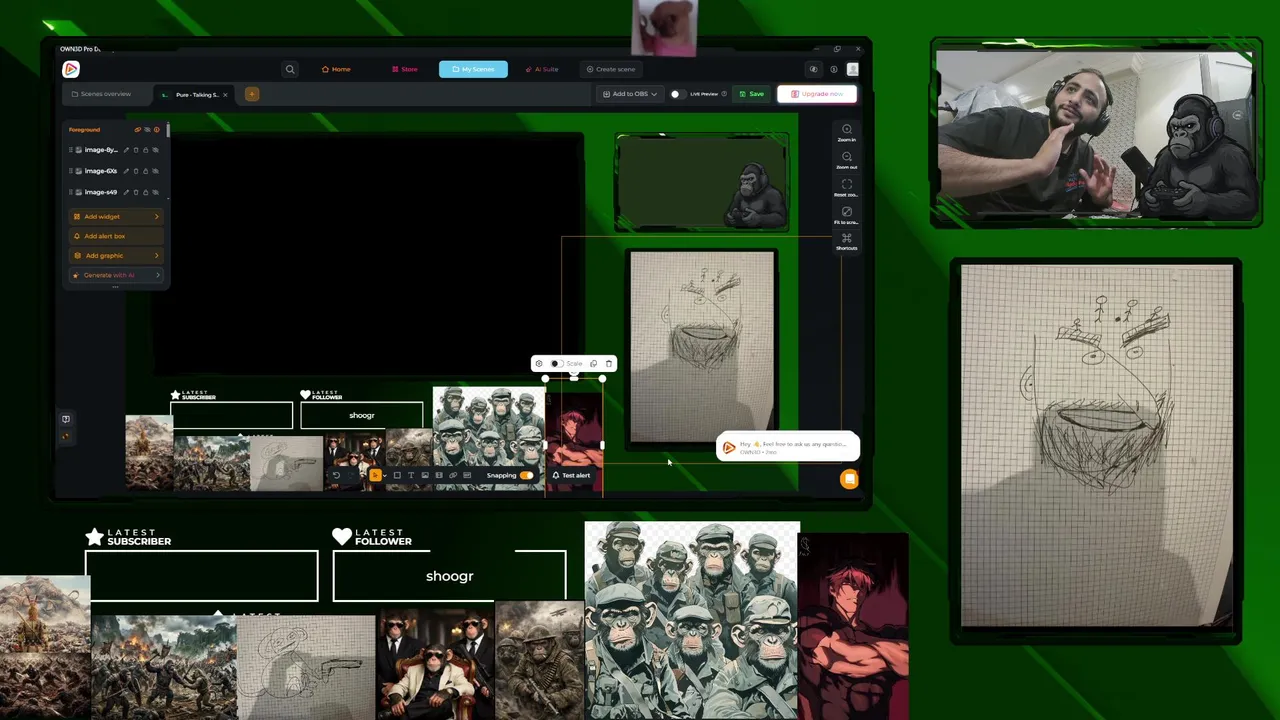Select the orange cursor select tool
The width and height of the screenshot is (1280, 720).
pos(375,475)
